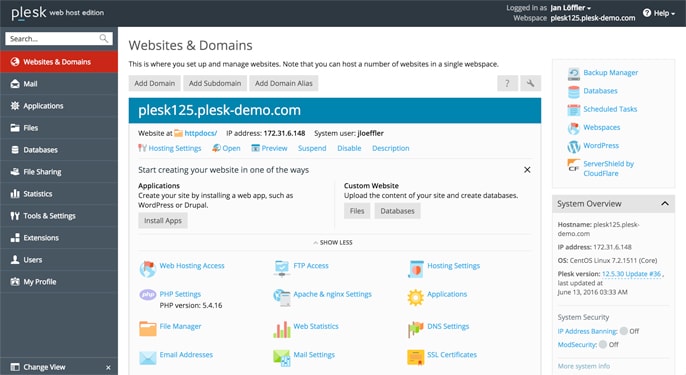Click the Applications gear icon in the grid
Viewport: 686px width, 375px height.
(x=416, y=297)
